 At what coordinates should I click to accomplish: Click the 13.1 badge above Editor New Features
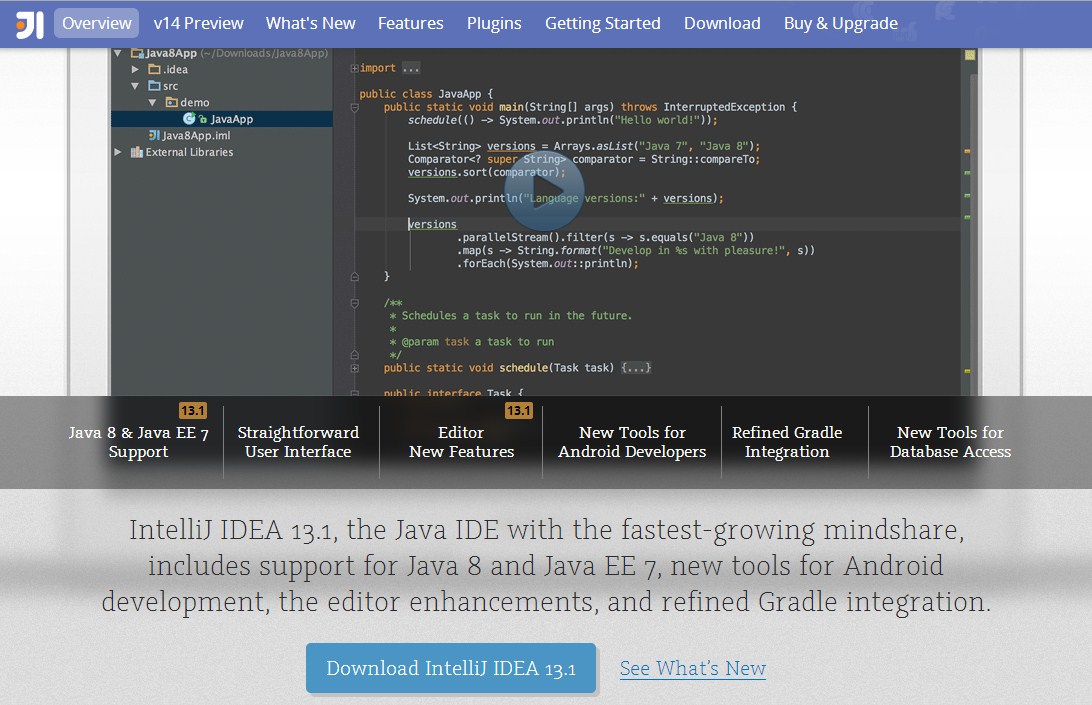[520, 410]
